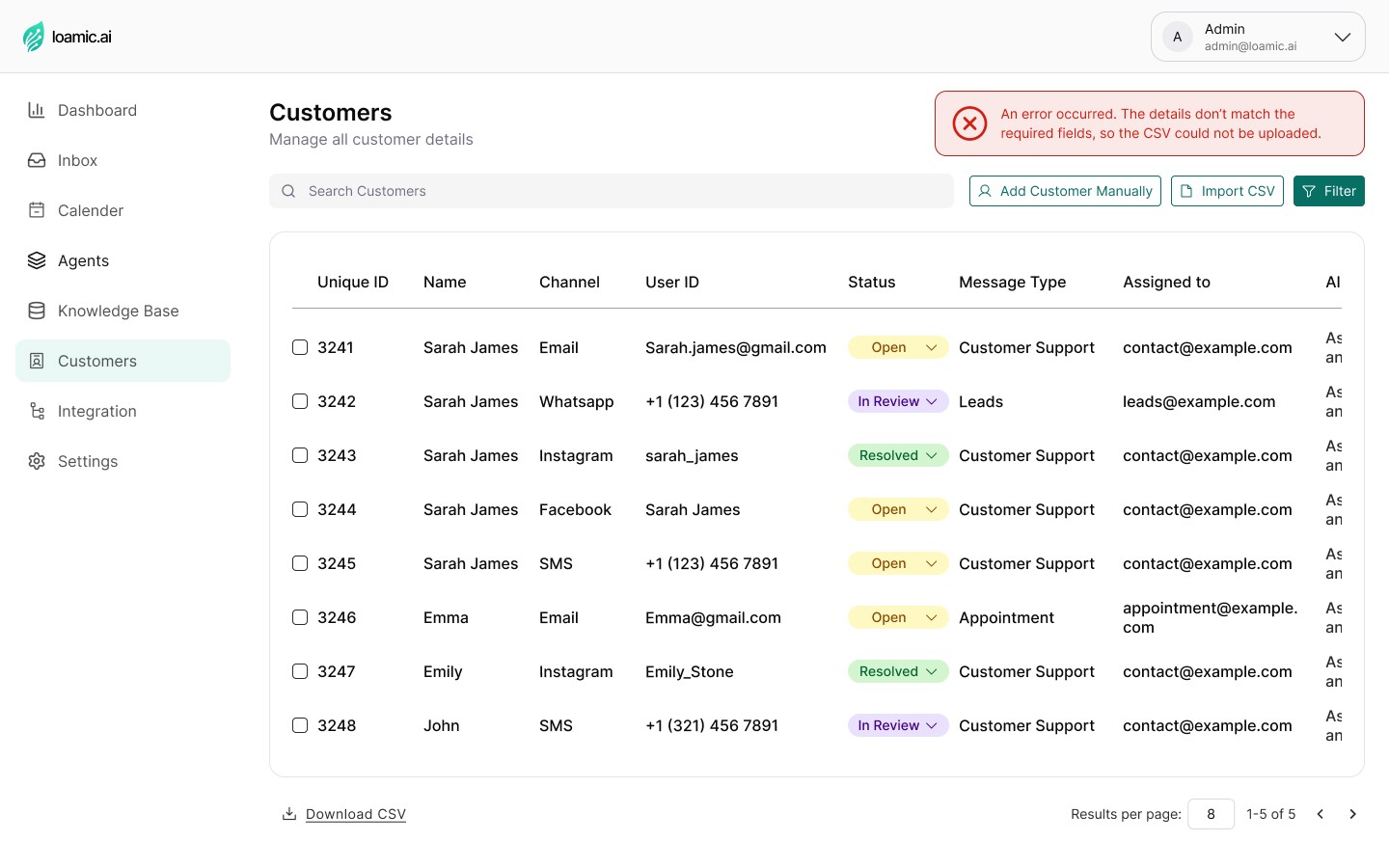
Task: Open status dropdown for Emma row 3246
Action: tap(898, 617)
